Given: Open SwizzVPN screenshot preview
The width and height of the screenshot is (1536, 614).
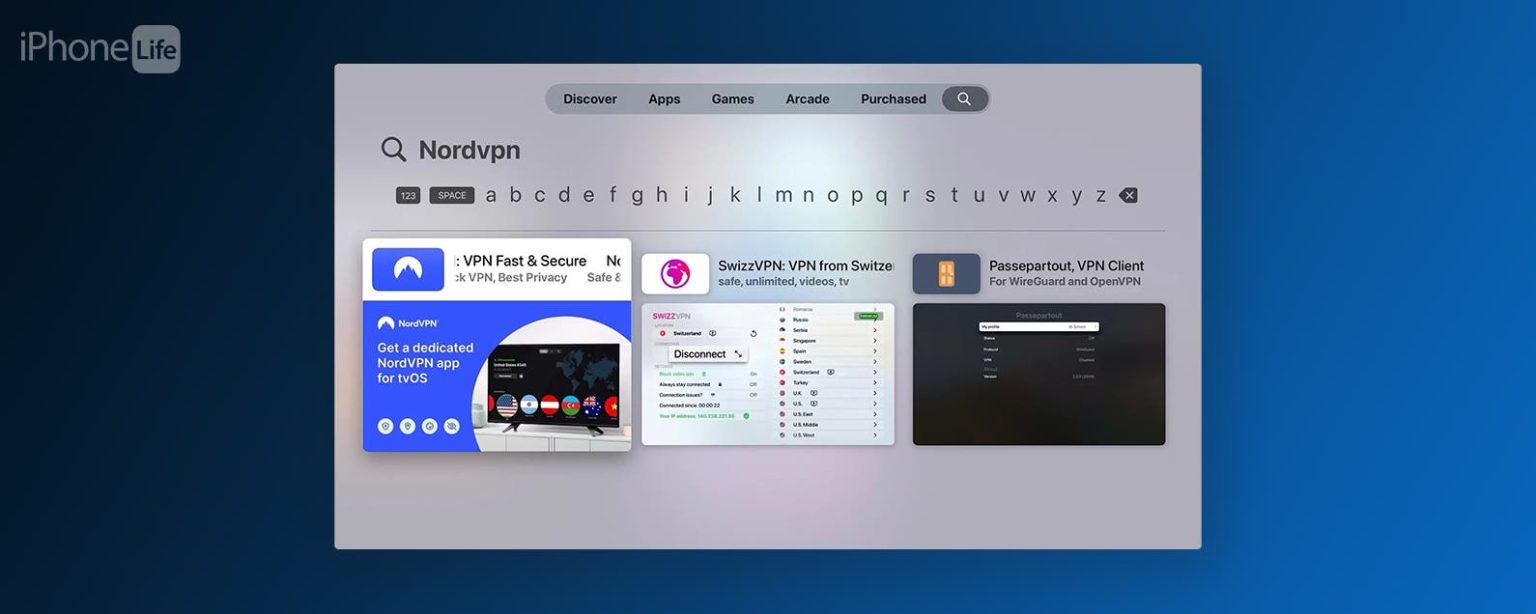Looking at the screenshot, I should click(x=768, y=374).
